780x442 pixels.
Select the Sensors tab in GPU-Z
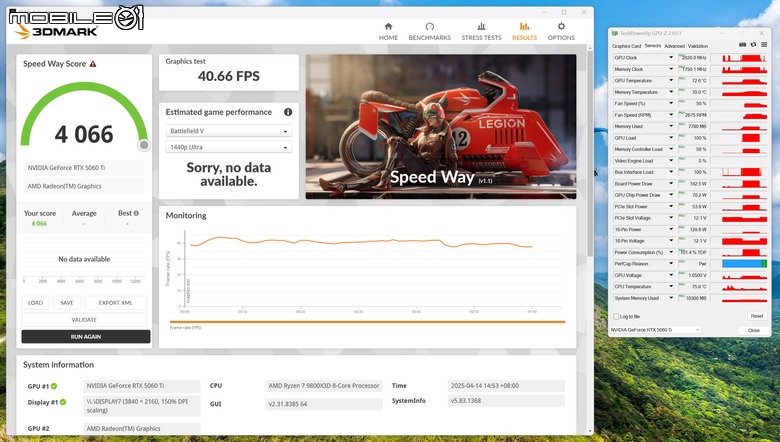pyautogui.click(x=653, y=46)
